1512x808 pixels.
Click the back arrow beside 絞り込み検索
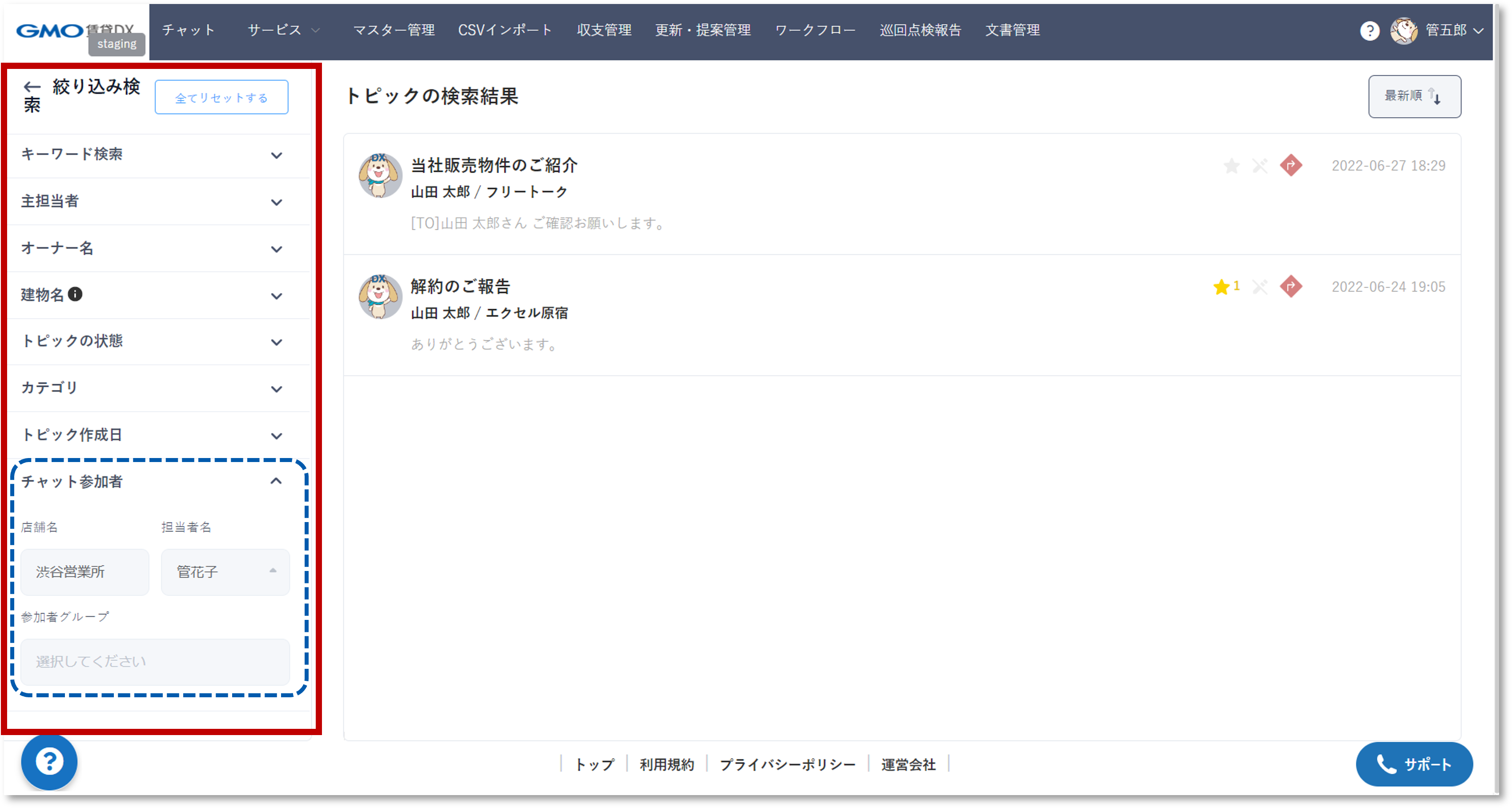coord(32,88)
